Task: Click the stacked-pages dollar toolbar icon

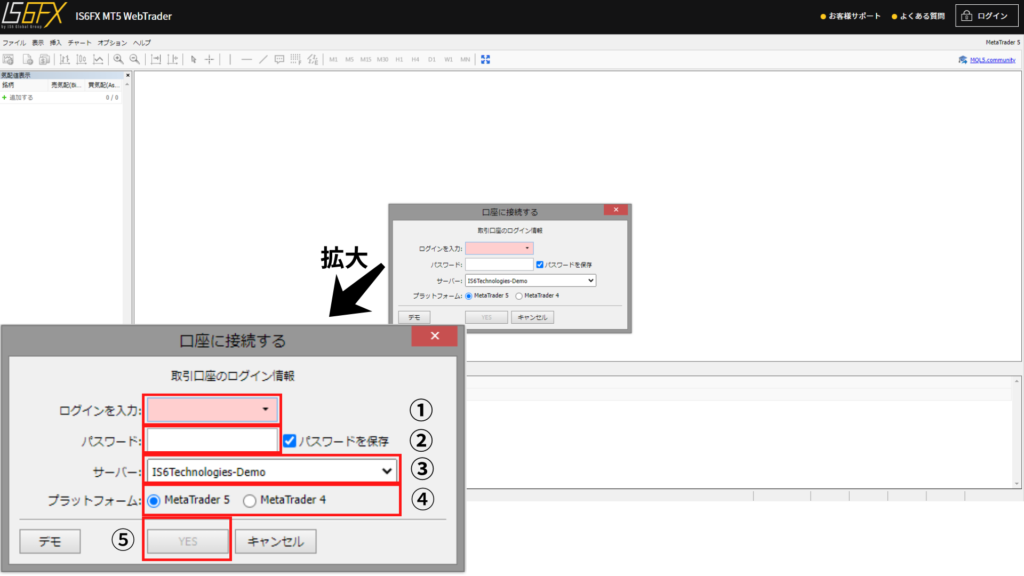Action: (x=44, y=59)
